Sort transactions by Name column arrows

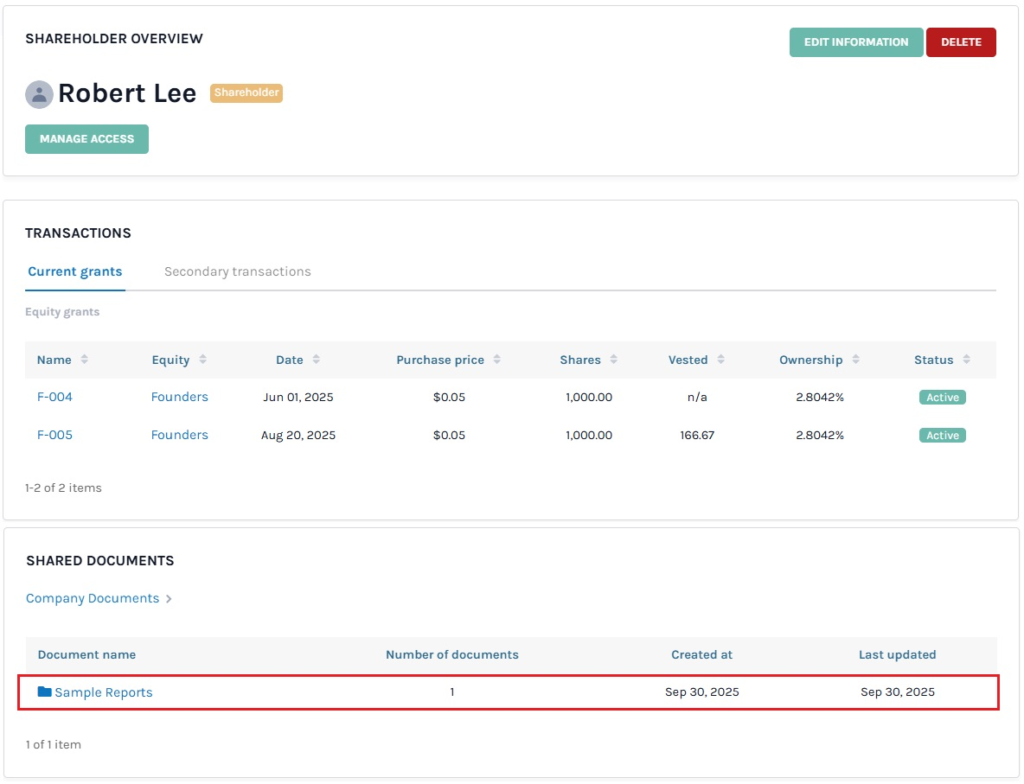point(84,360)
